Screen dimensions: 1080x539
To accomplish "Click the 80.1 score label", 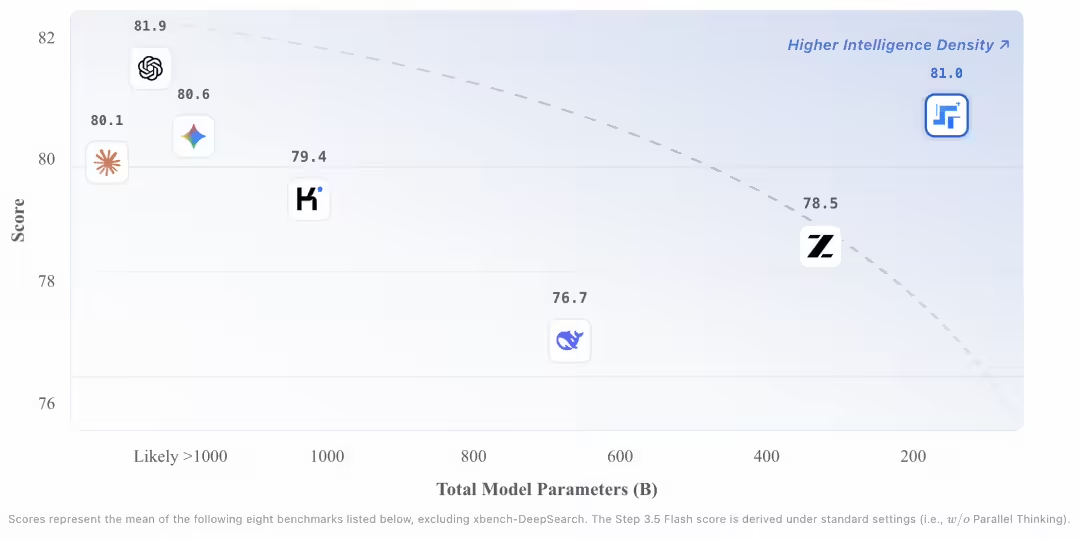I will [107, 120].
